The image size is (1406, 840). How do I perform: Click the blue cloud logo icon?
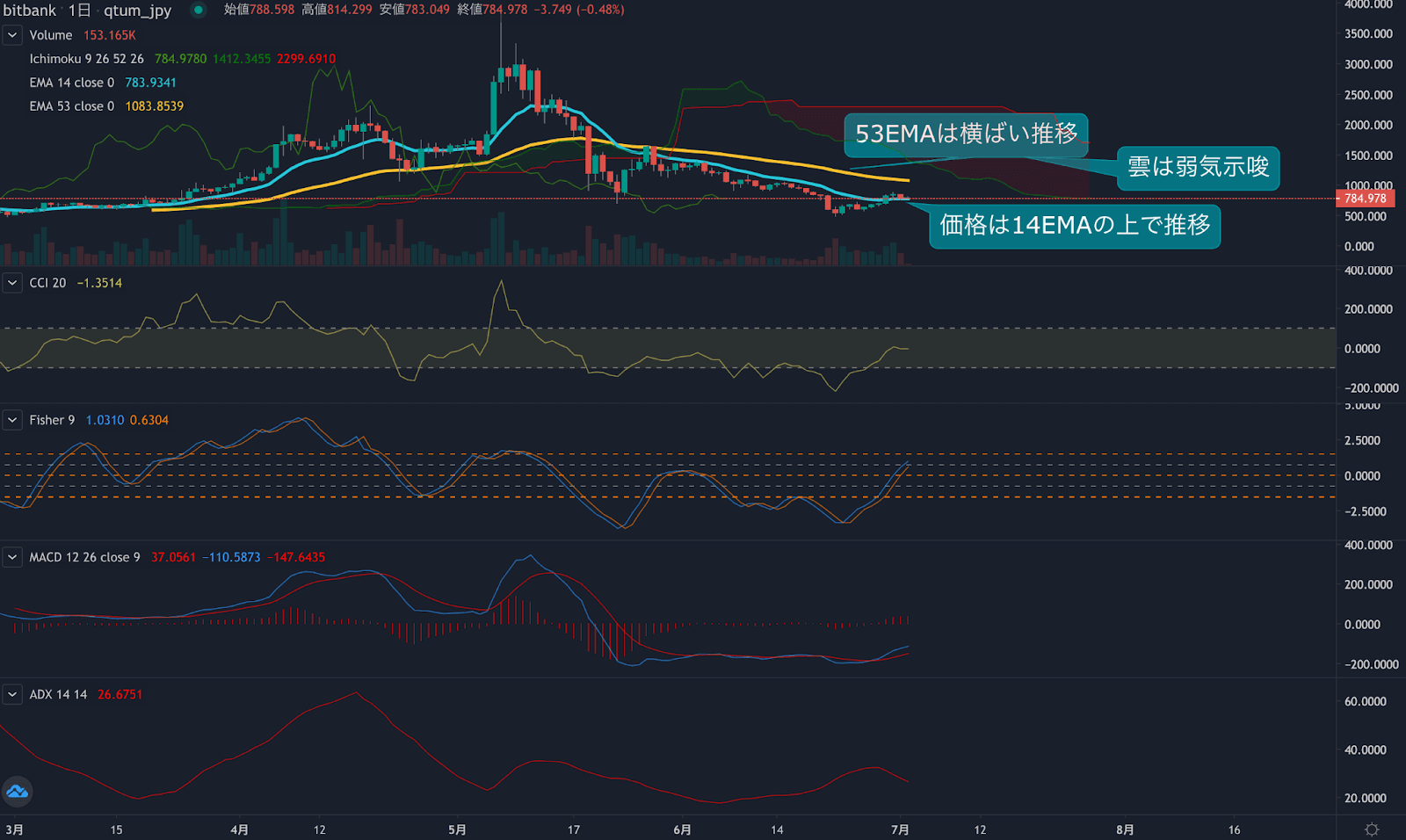click(17, 792)
